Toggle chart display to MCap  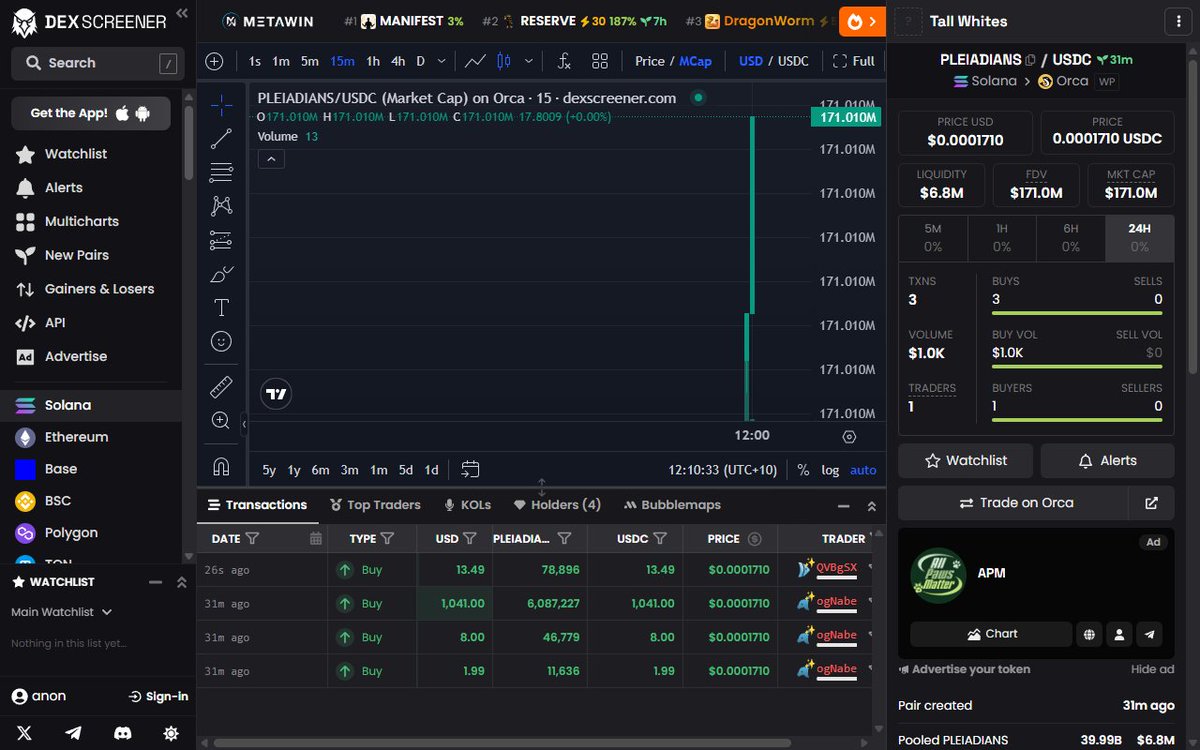click(696, 61)
